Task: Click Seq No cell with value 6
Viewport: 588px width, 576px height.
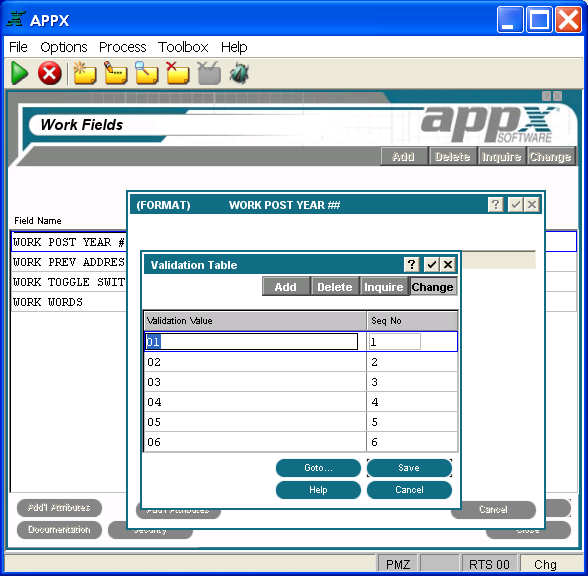Action: pos(412,442)
